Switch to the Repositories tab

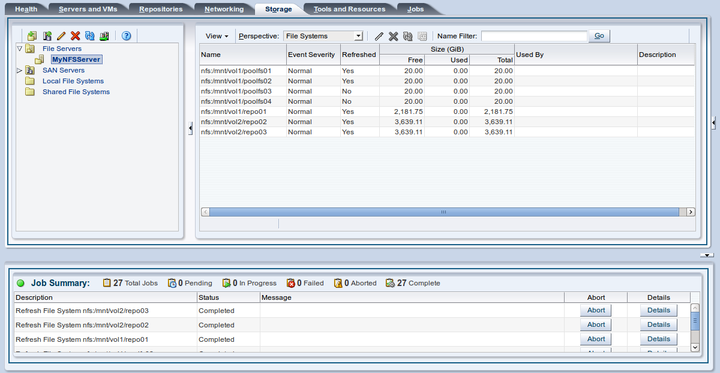pyautogui.click(x=161, y=9)
